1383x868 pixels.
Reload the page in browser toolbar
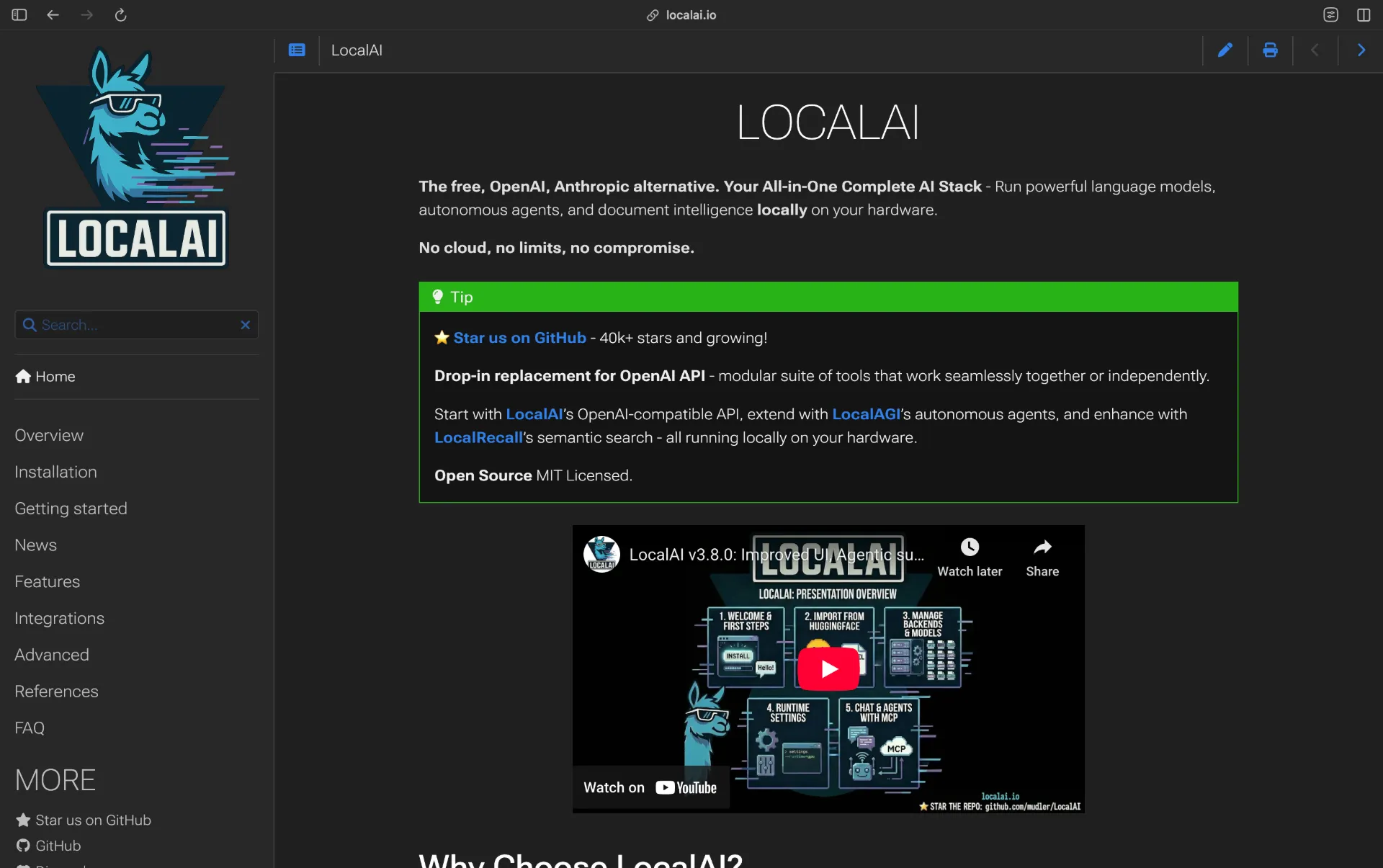(x=120, y=15)
